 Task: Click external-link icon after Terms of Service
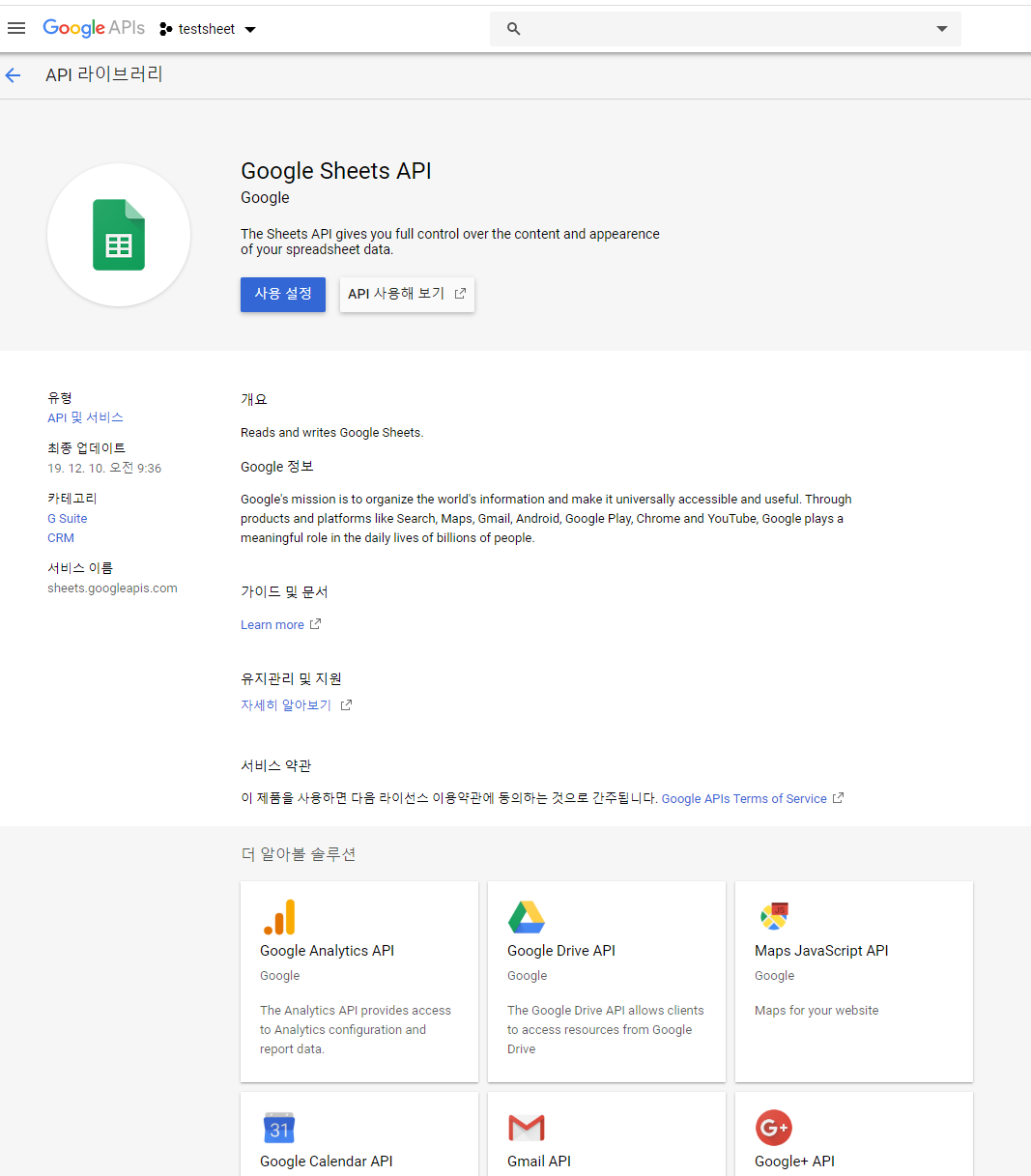pyautogui.click(x=838, y=798)
